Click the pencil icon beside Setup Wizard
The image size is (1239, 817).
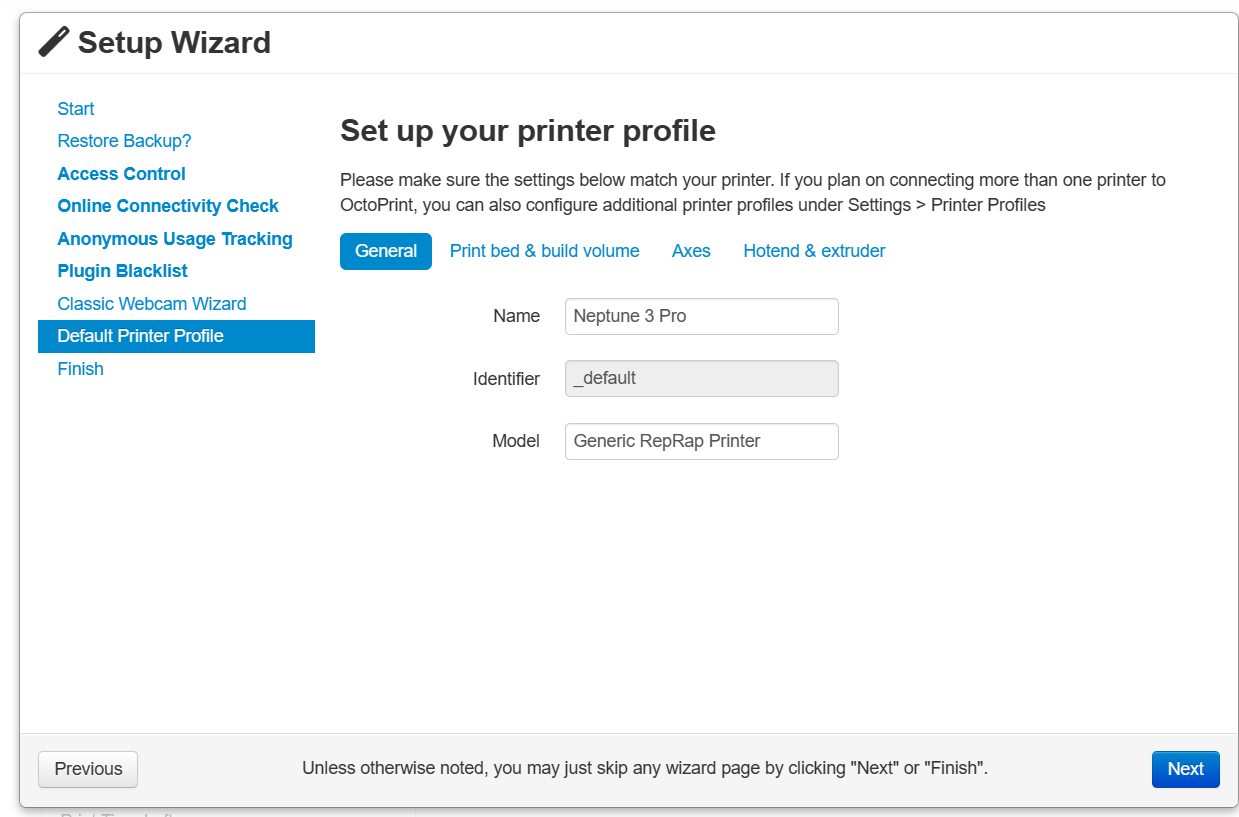54,42
